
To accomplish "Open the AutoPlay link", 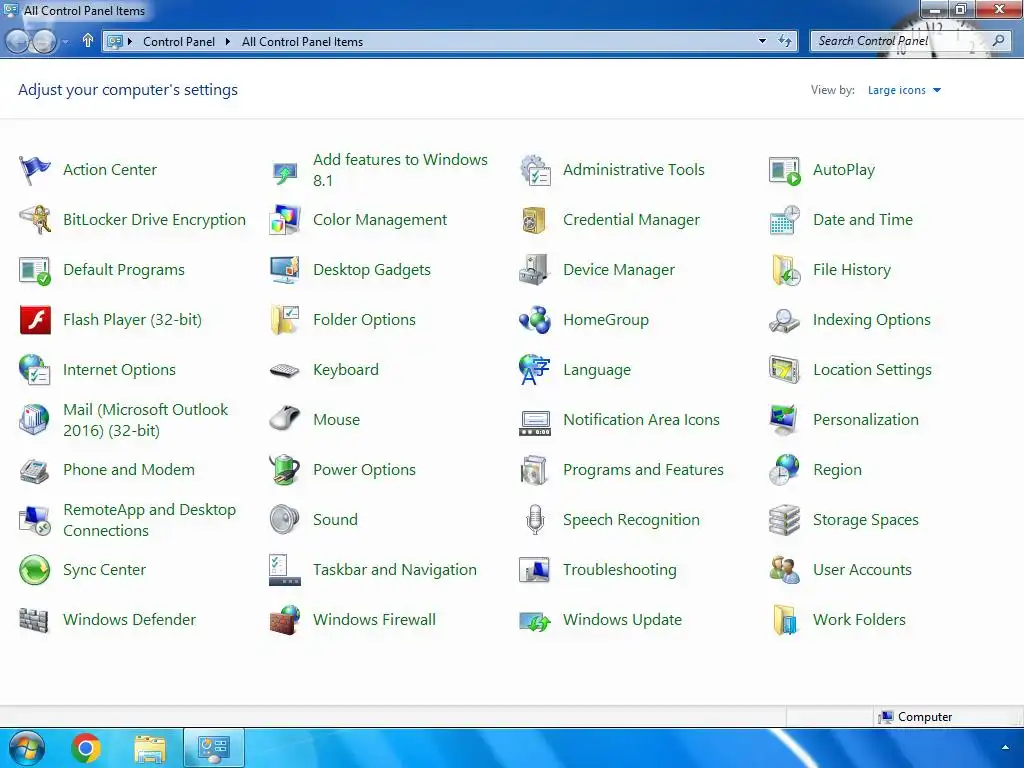I will coord(844,170).
